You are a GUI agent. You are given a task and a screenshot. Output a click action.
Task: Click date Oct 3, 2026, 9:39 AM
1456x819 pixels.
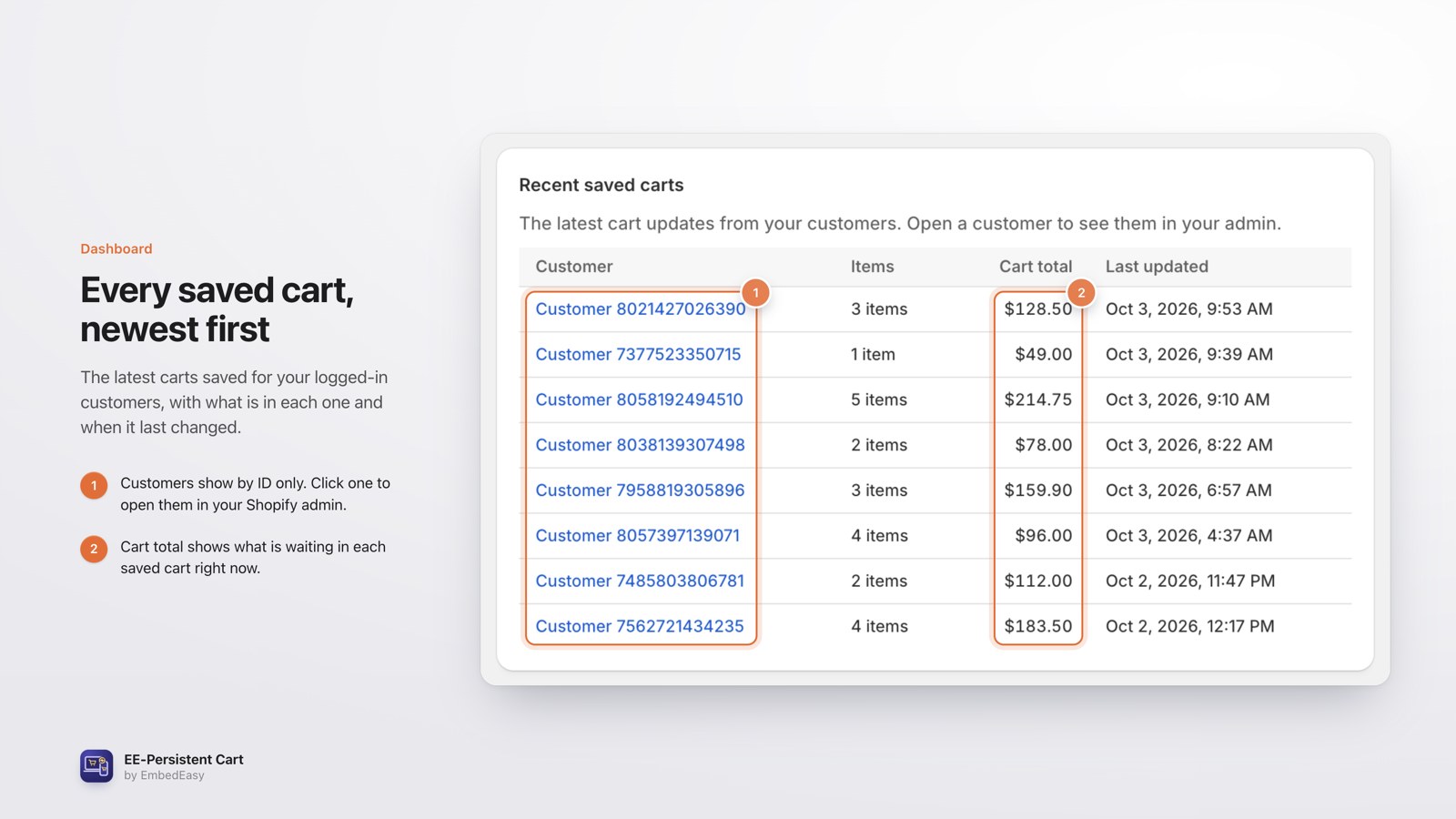[x=1189, y=355]
